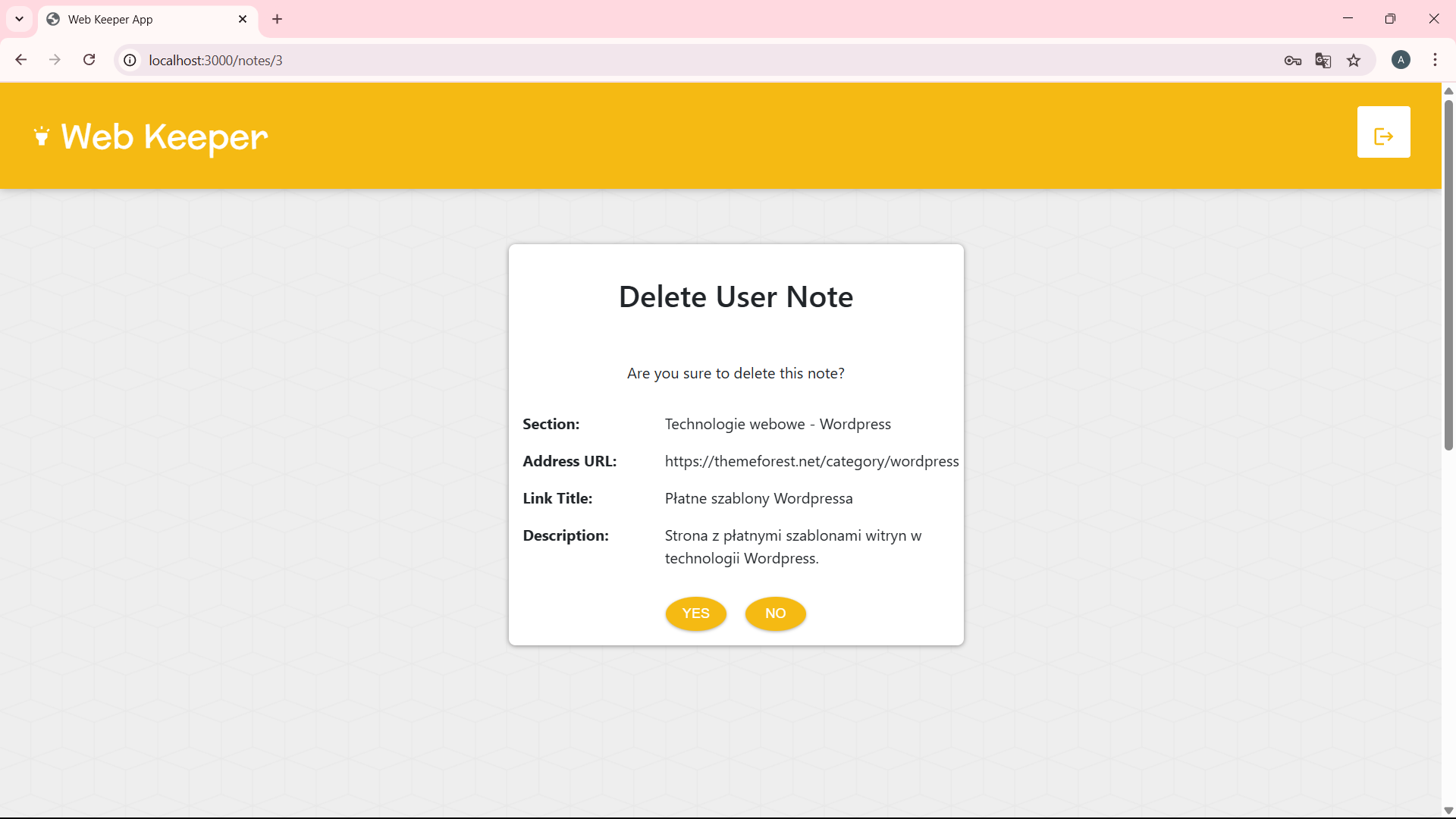Image resolution: width=1456 pixels, height=819 pixels.
Task: Open a new browser tab
Action: coord(278,19)
